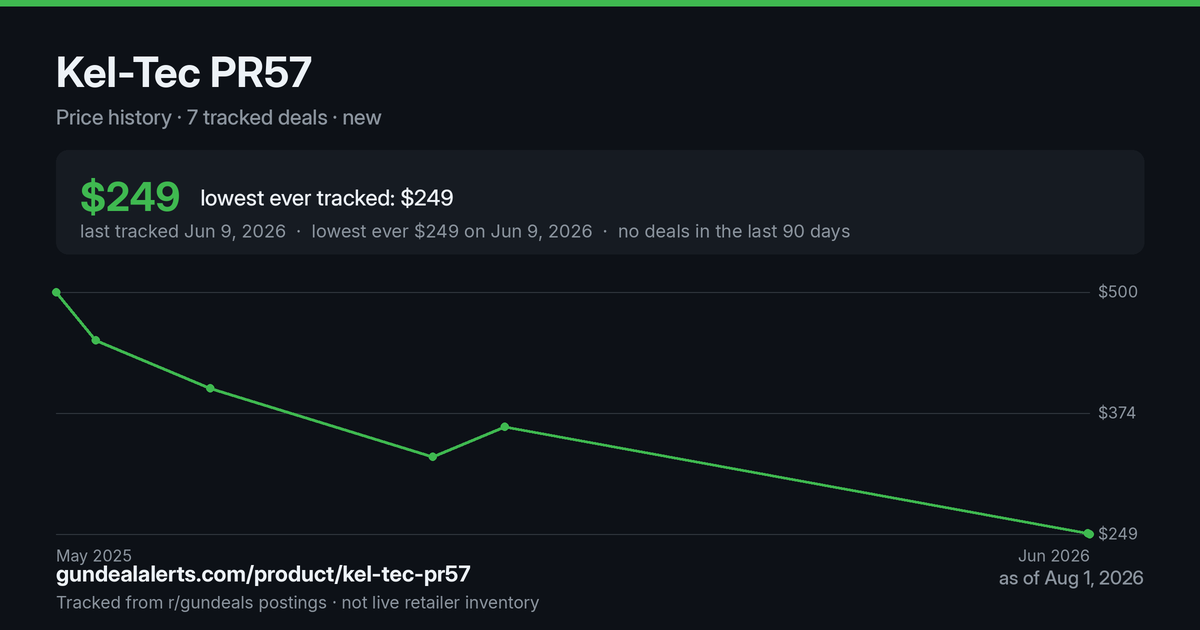The width and height of the screenshot is (1200, 630).
Task: Click the dip data point before the price uptick
Action: click(x=433, y=457)
